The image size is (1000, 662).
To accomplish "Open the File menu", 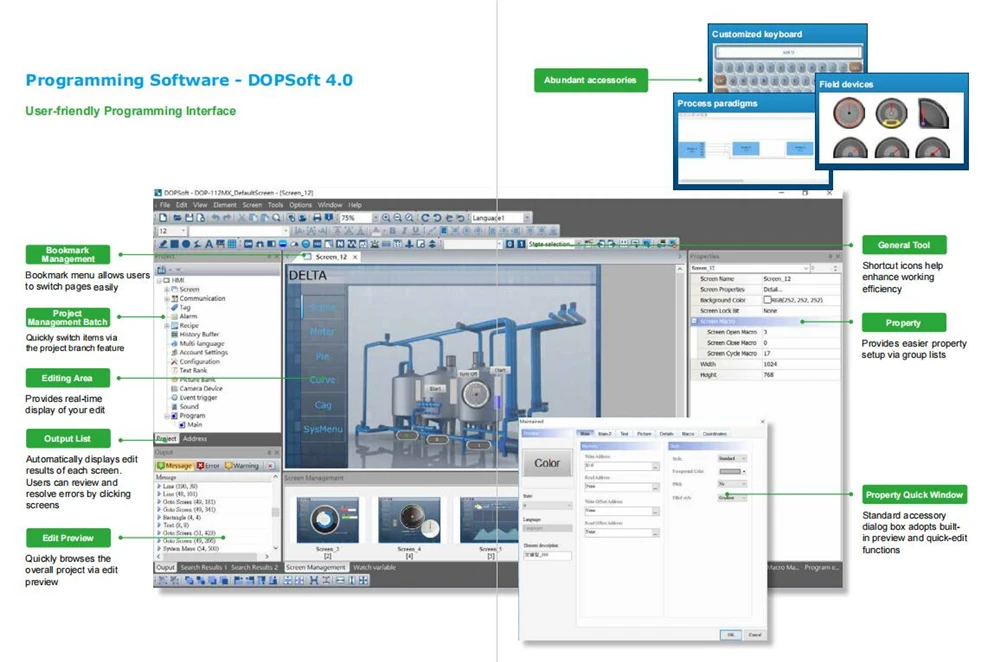I will point(165,205).
